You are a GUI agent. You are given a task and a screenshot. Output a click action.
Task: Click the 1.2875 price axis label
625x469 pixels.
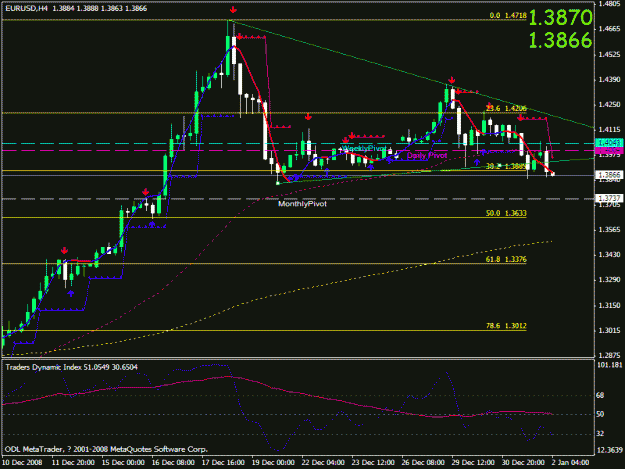tap(610, 355)
